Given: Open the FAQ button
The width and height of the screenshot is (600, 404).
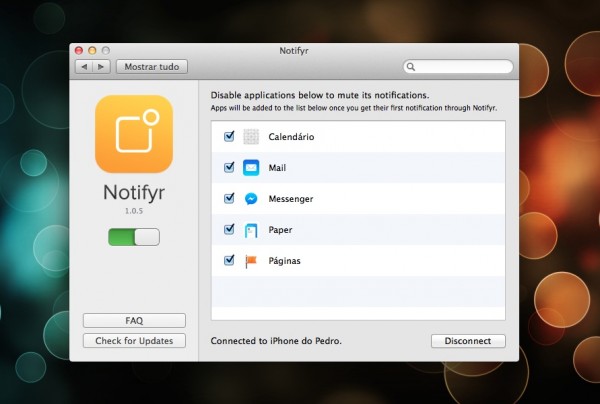Looking at the screenshot, I should tap(134, 321).
